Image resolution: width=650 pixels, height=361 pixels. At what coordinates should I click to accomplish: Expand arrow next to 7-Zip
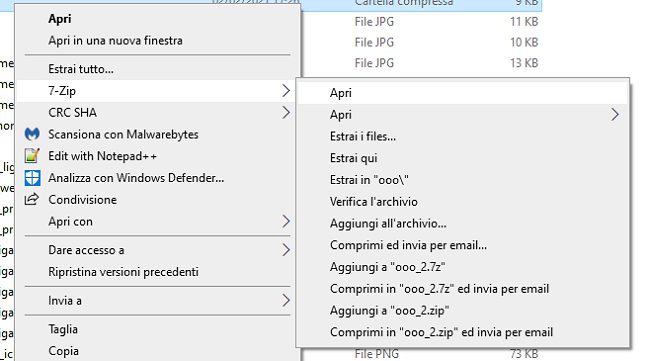click(x=286, y=91)
